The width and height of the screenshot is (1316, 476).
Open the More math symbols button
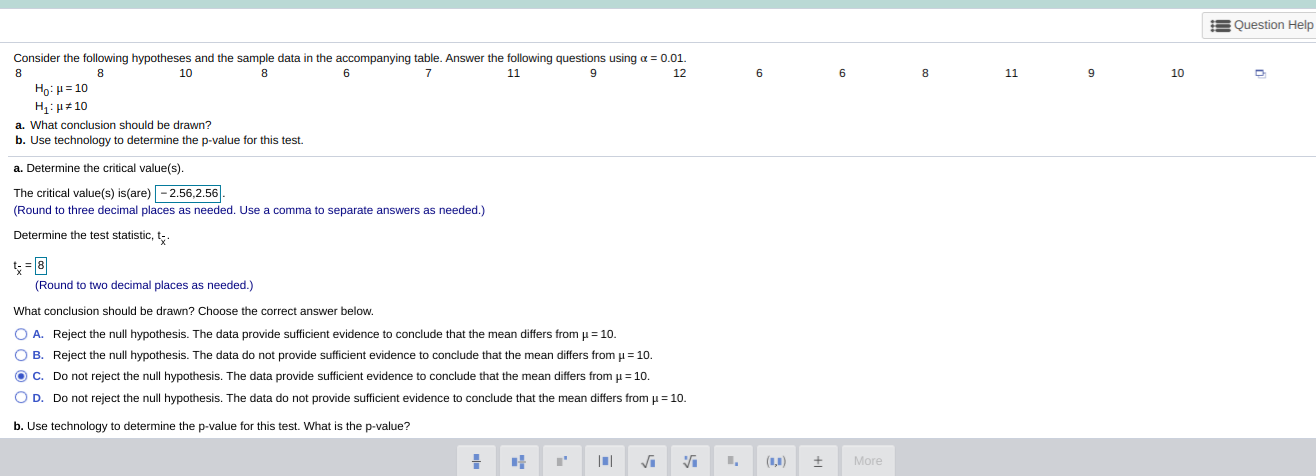[868, 461]
